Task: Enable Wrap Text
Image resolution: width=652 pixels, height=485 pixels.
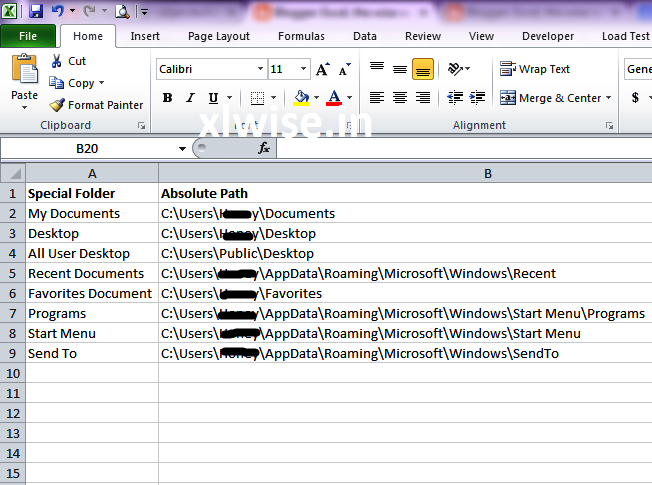Action: [x=535, y=69]
